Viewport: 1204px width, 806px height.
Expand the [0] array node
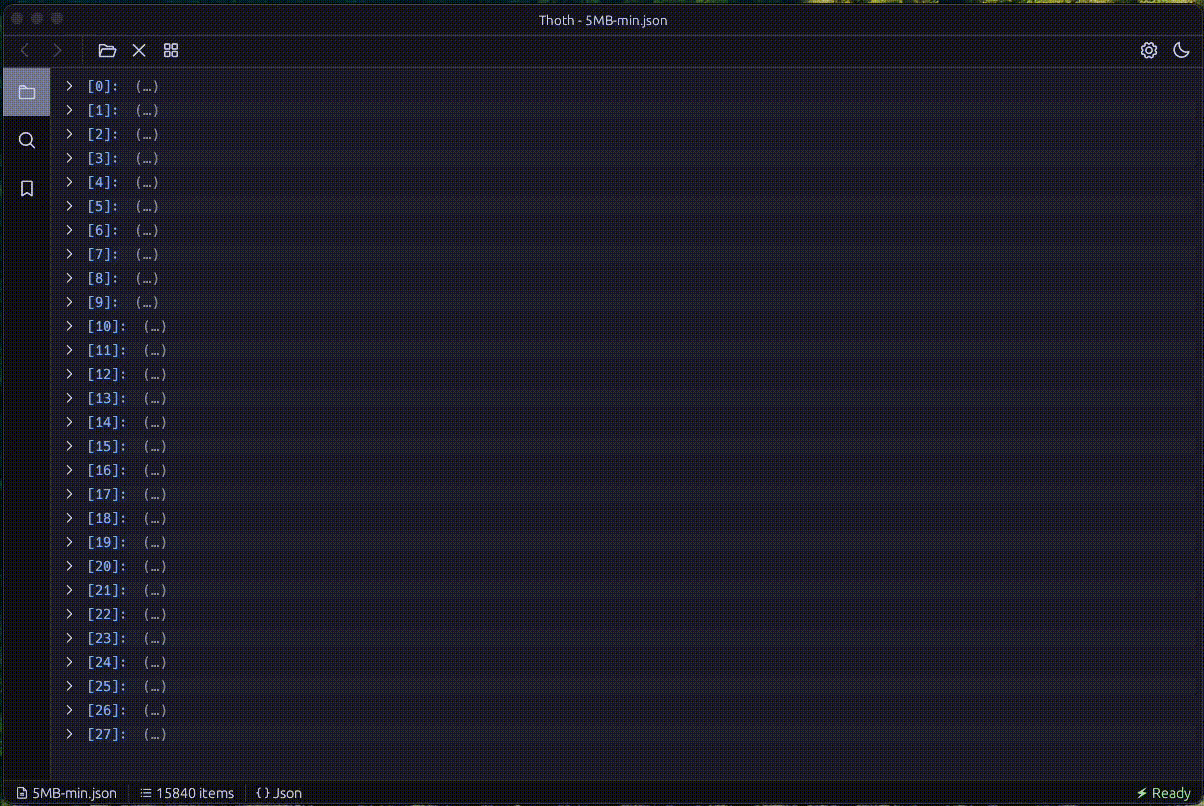tap(69, 86)
